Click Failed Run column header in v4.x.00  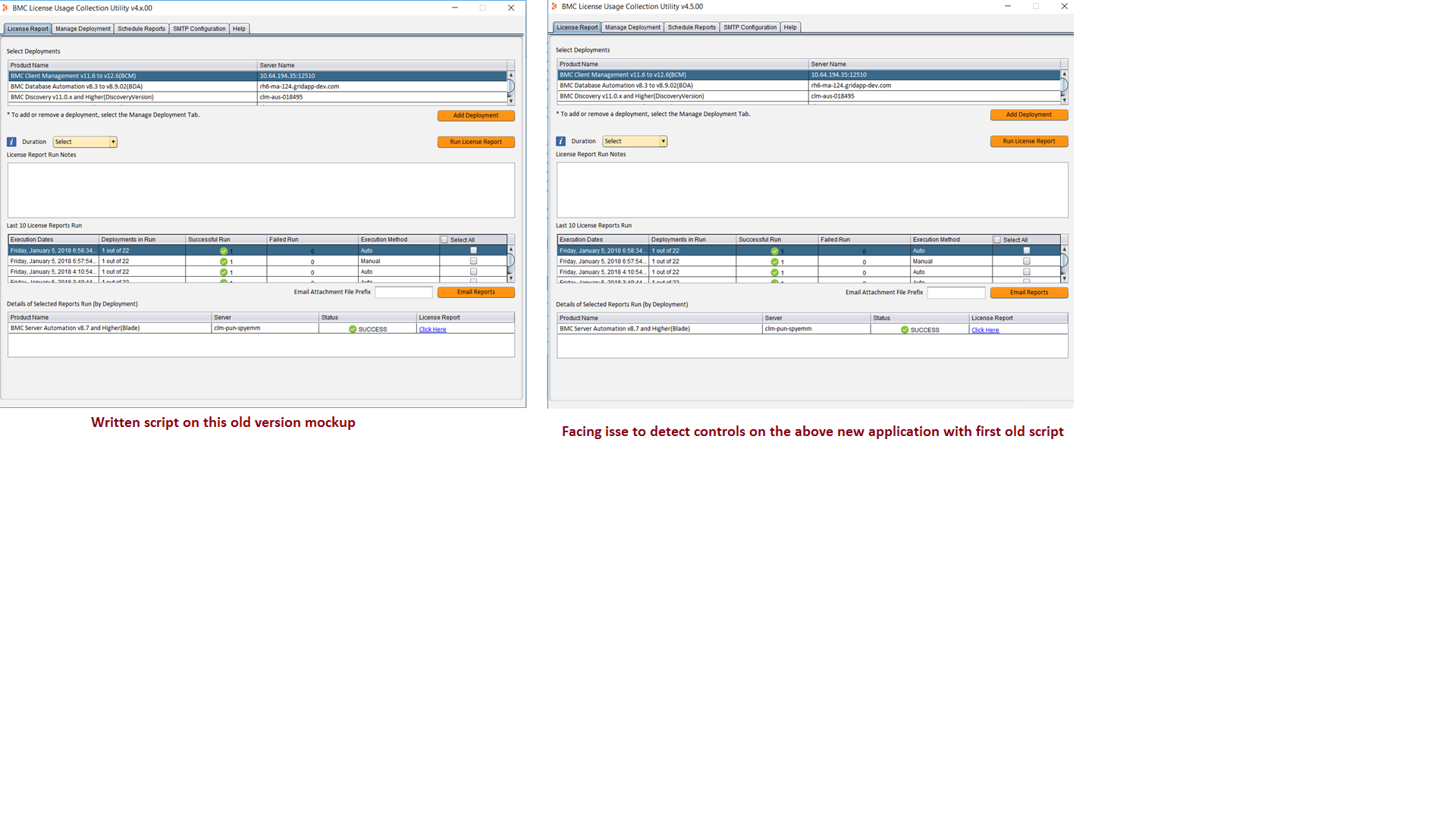pos(312,240)
